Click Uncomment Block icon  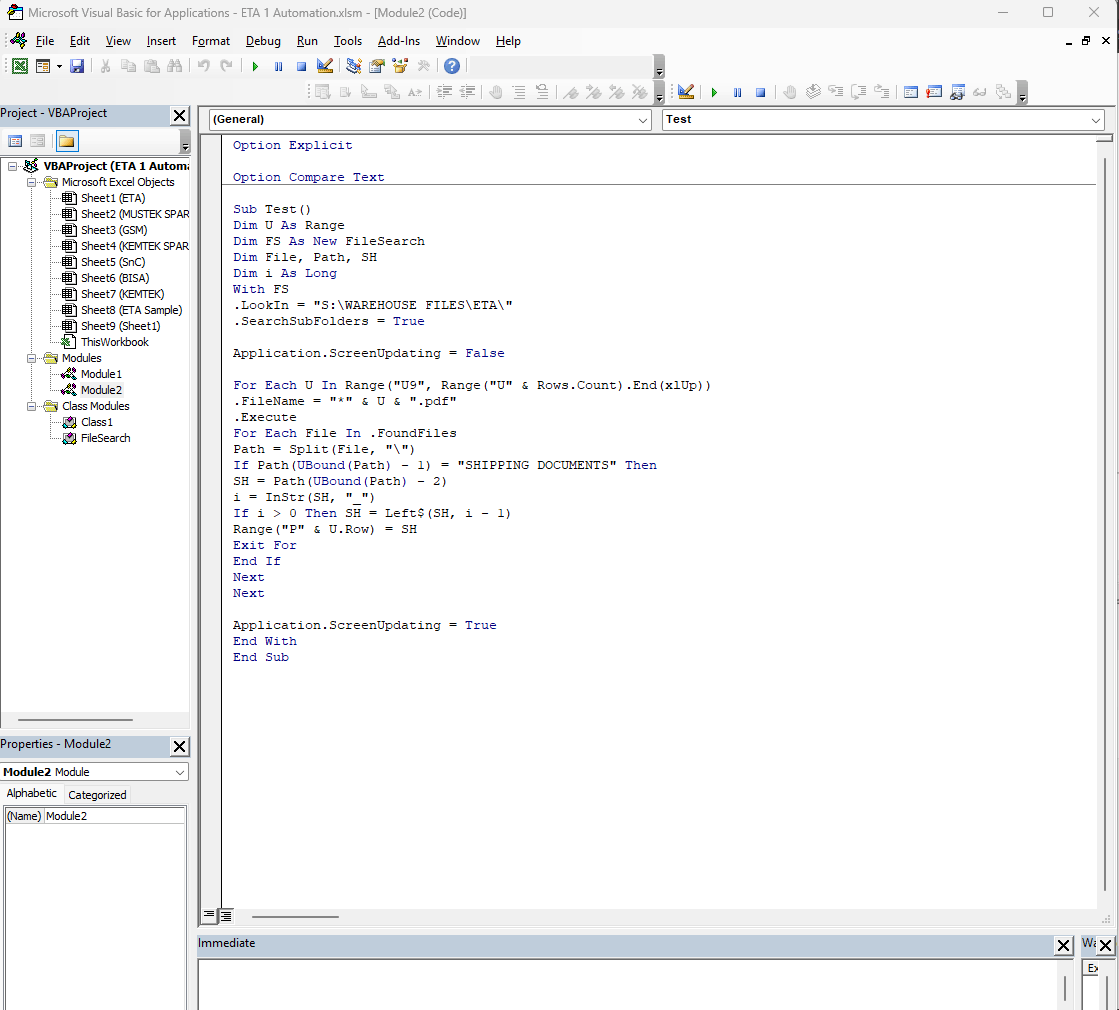pyautogui.click(x=542, y=92)
